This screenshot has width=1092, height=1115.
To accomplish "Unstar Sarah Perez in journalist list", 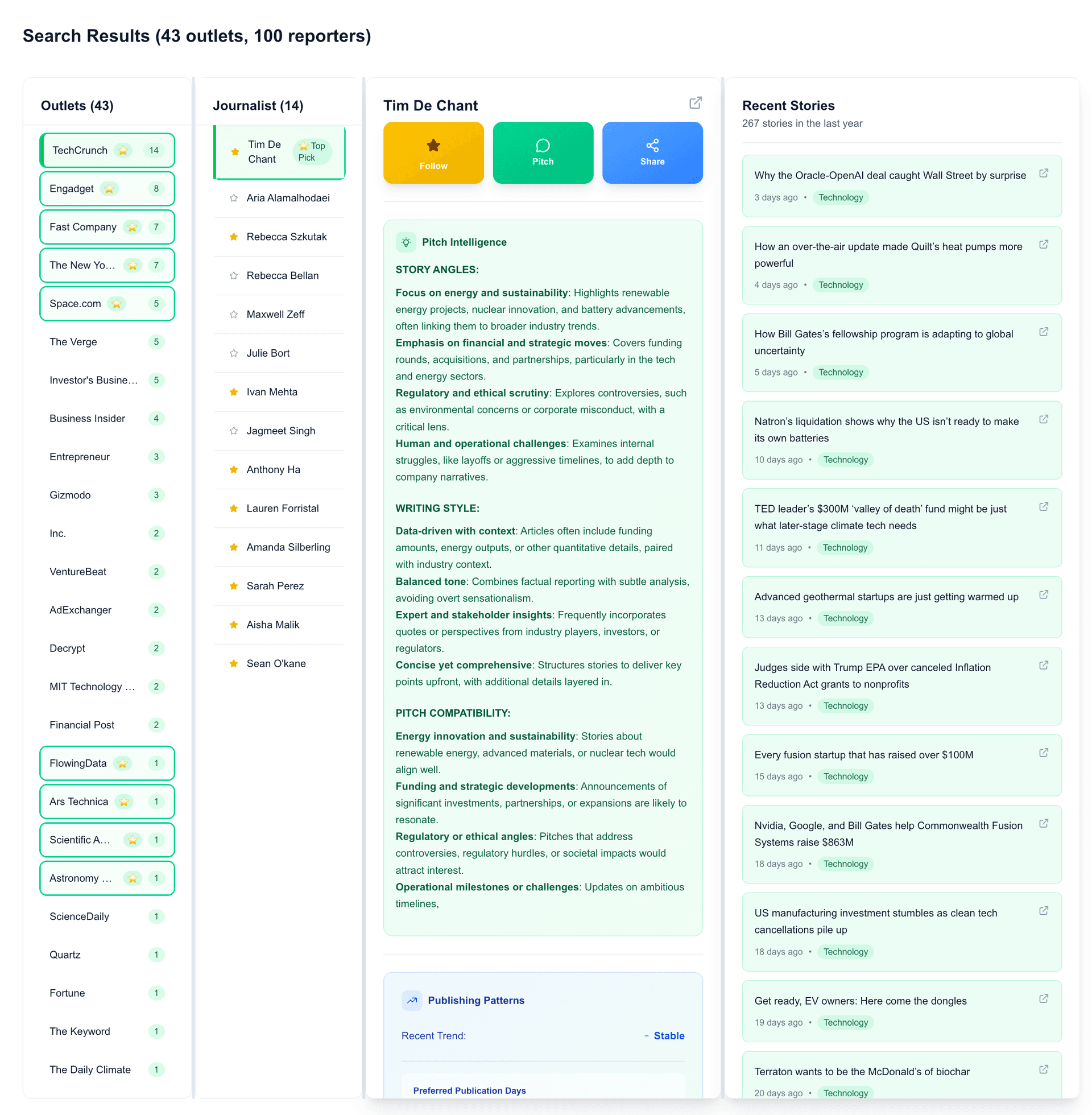I will click(x=233, y=585).
